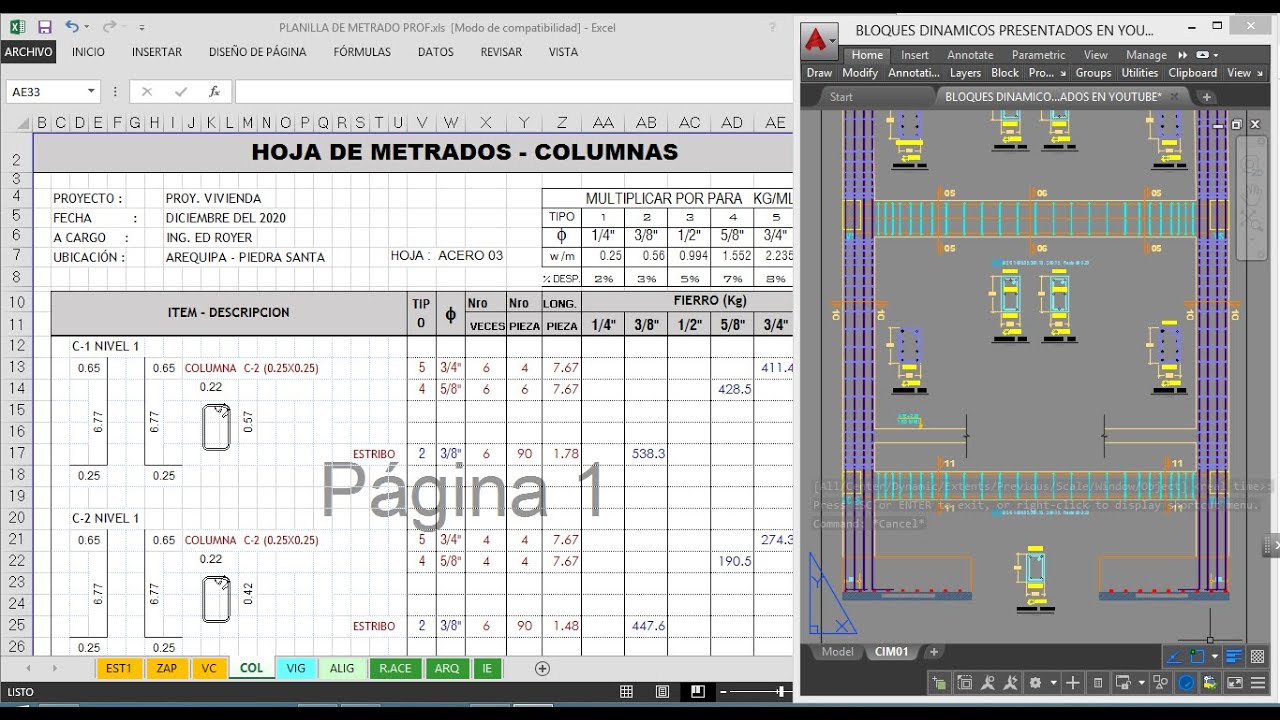The image size is (1280, 720).
Task: Click the confirm entry checkmark in formula bar
Action: pyautogui.click(x=181, y=91)
